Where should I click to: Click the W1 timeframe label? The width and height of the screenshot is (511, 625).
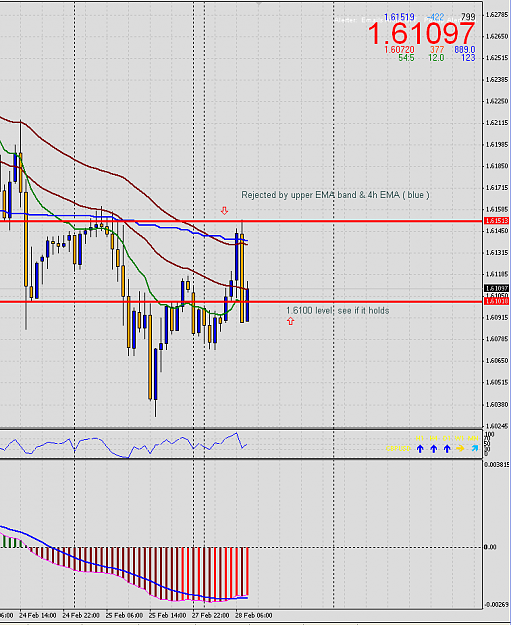click(x=459, y=438)
